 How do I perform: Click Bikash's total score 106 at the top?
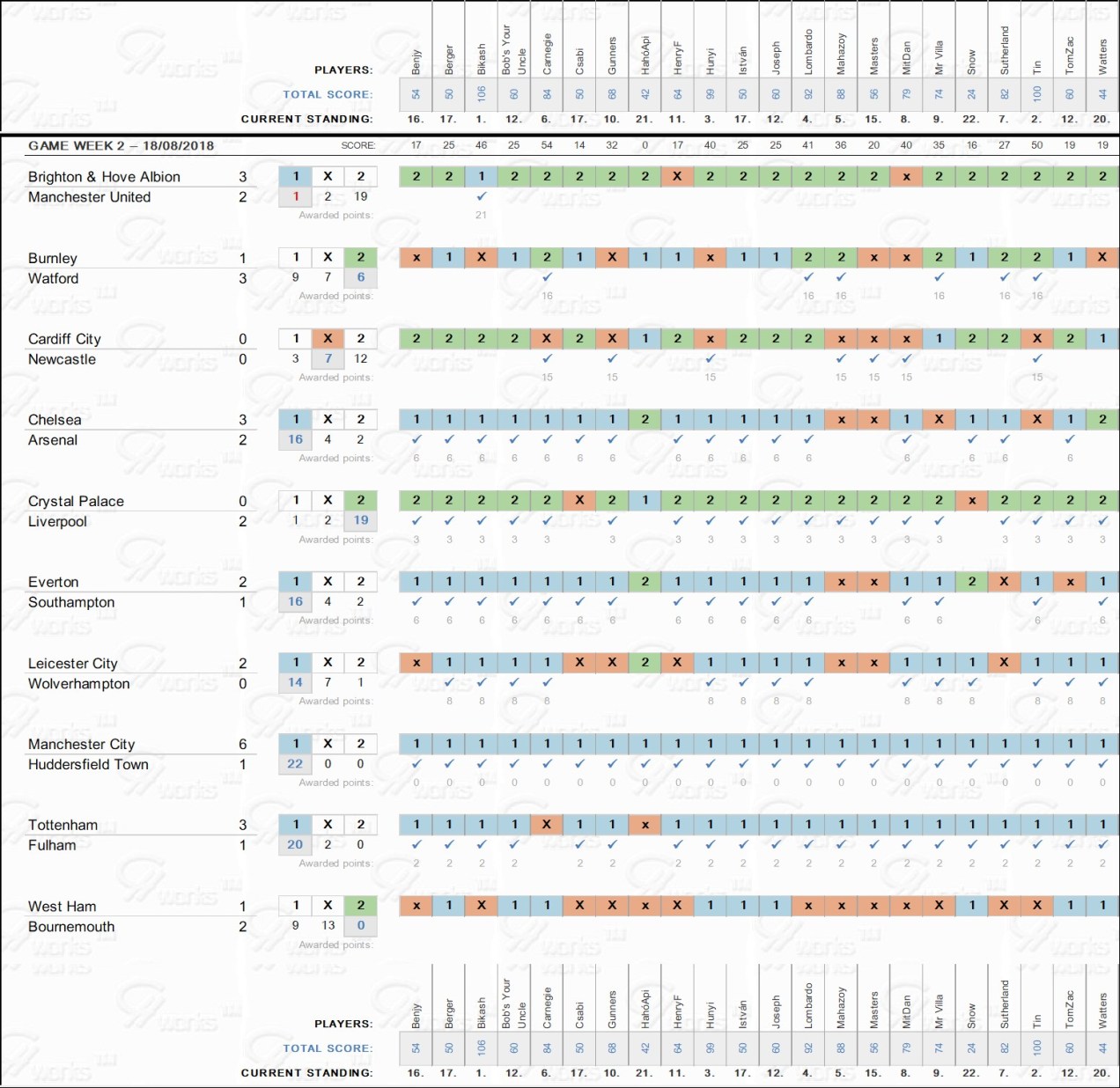(482, 94)
